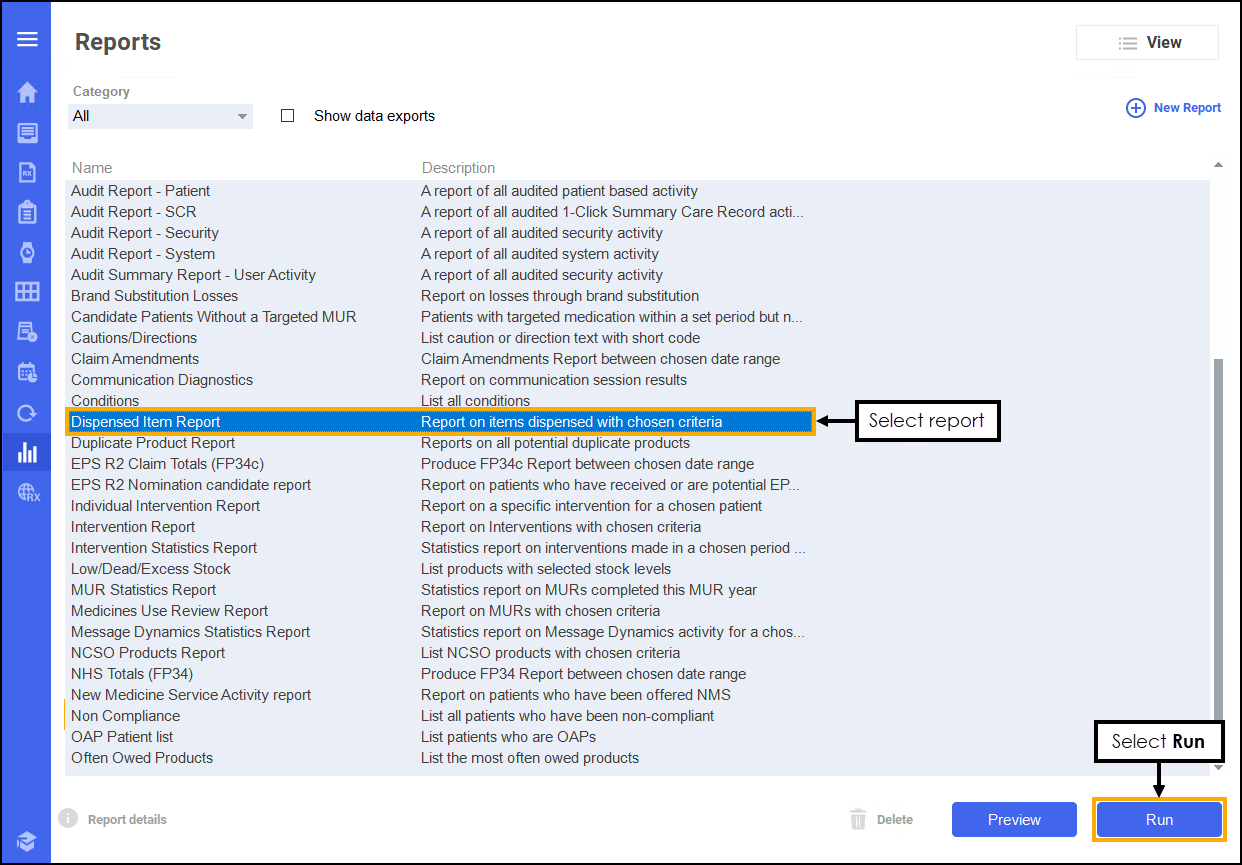
Task: Click the graduation cap icon at bottom
Action: 27,840
